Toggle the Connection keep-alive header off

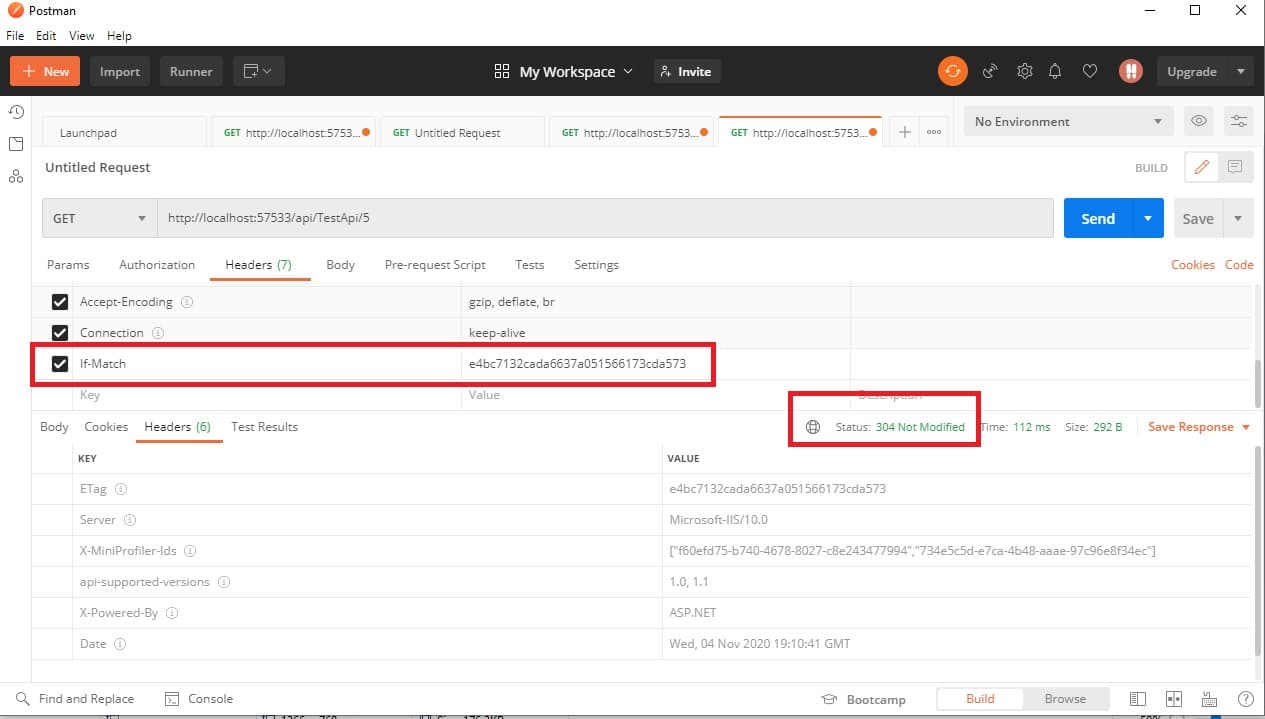pyautogui.click(x=60, y=332)
